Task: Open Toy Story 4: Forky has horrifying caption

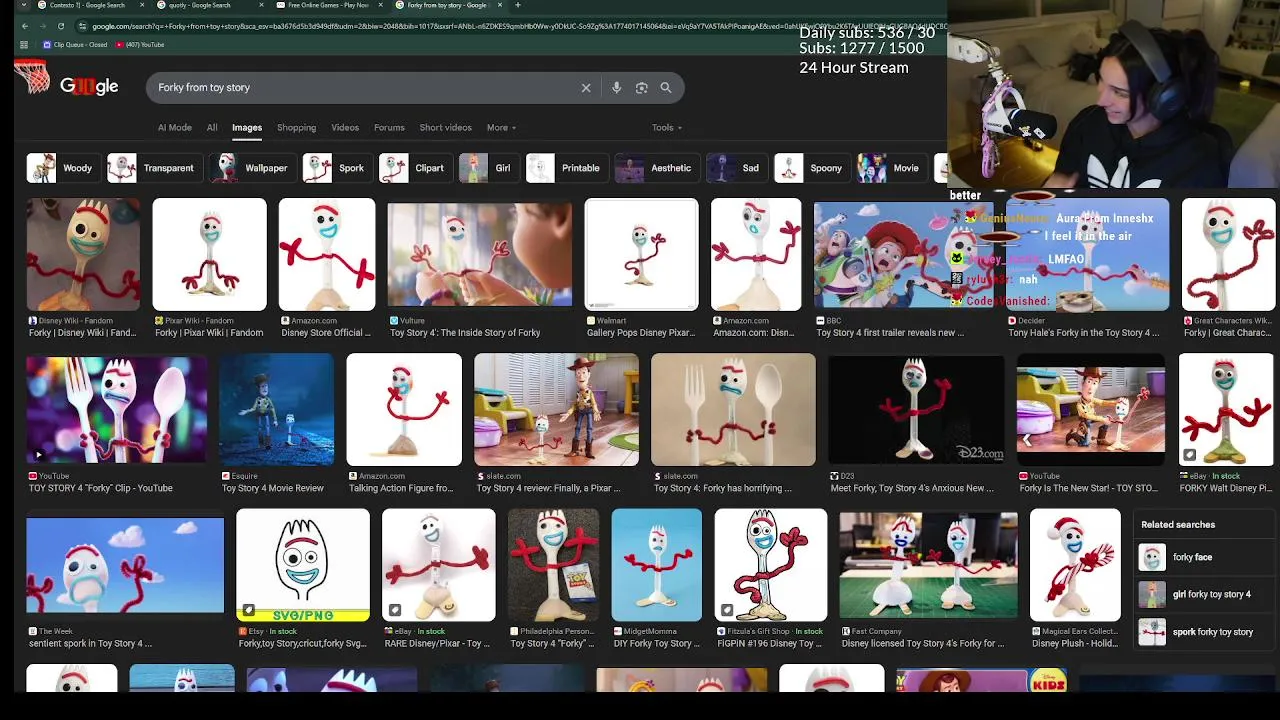Action: [723, 488]
